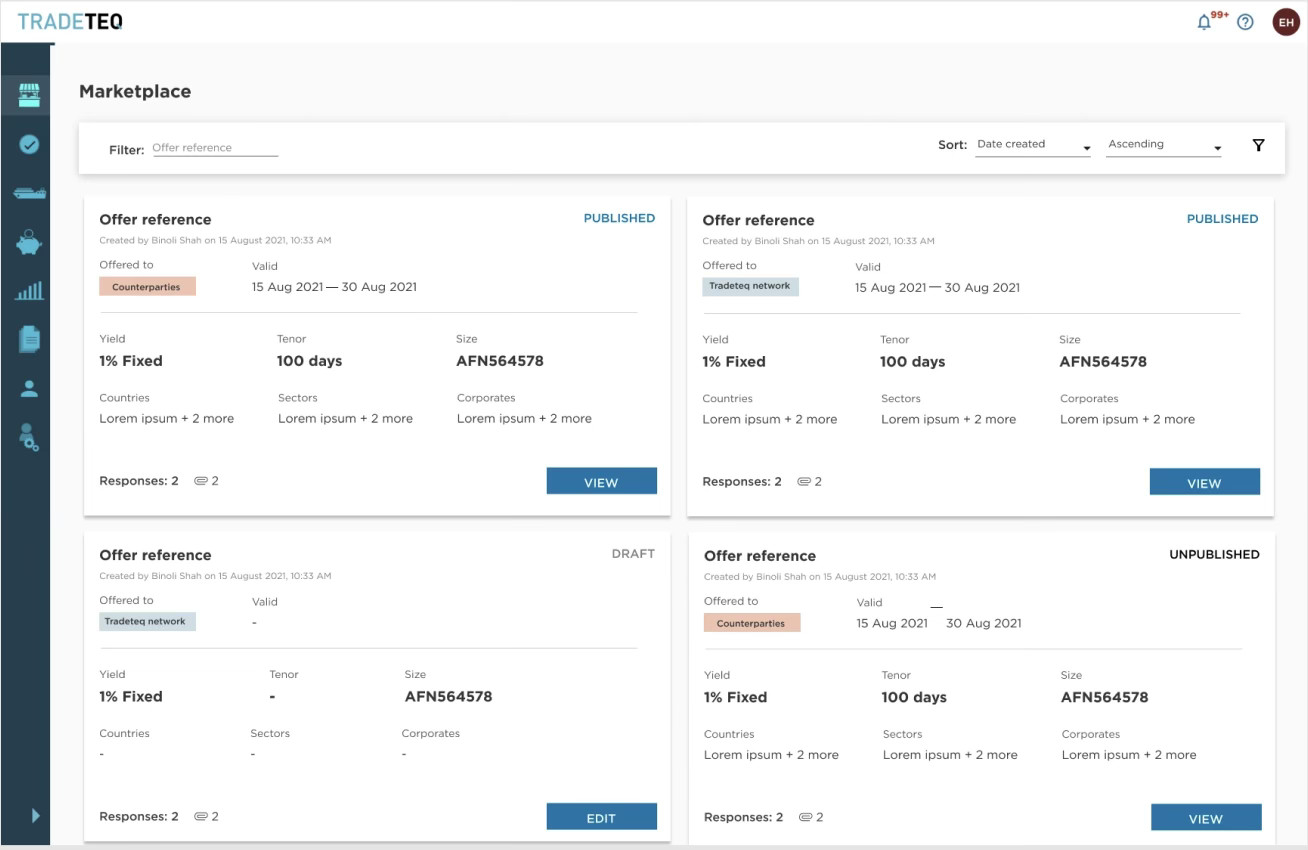1308x850 pixels.
Task: Click Counterparties tag on the unpublished offer
Action: (752, 623)
